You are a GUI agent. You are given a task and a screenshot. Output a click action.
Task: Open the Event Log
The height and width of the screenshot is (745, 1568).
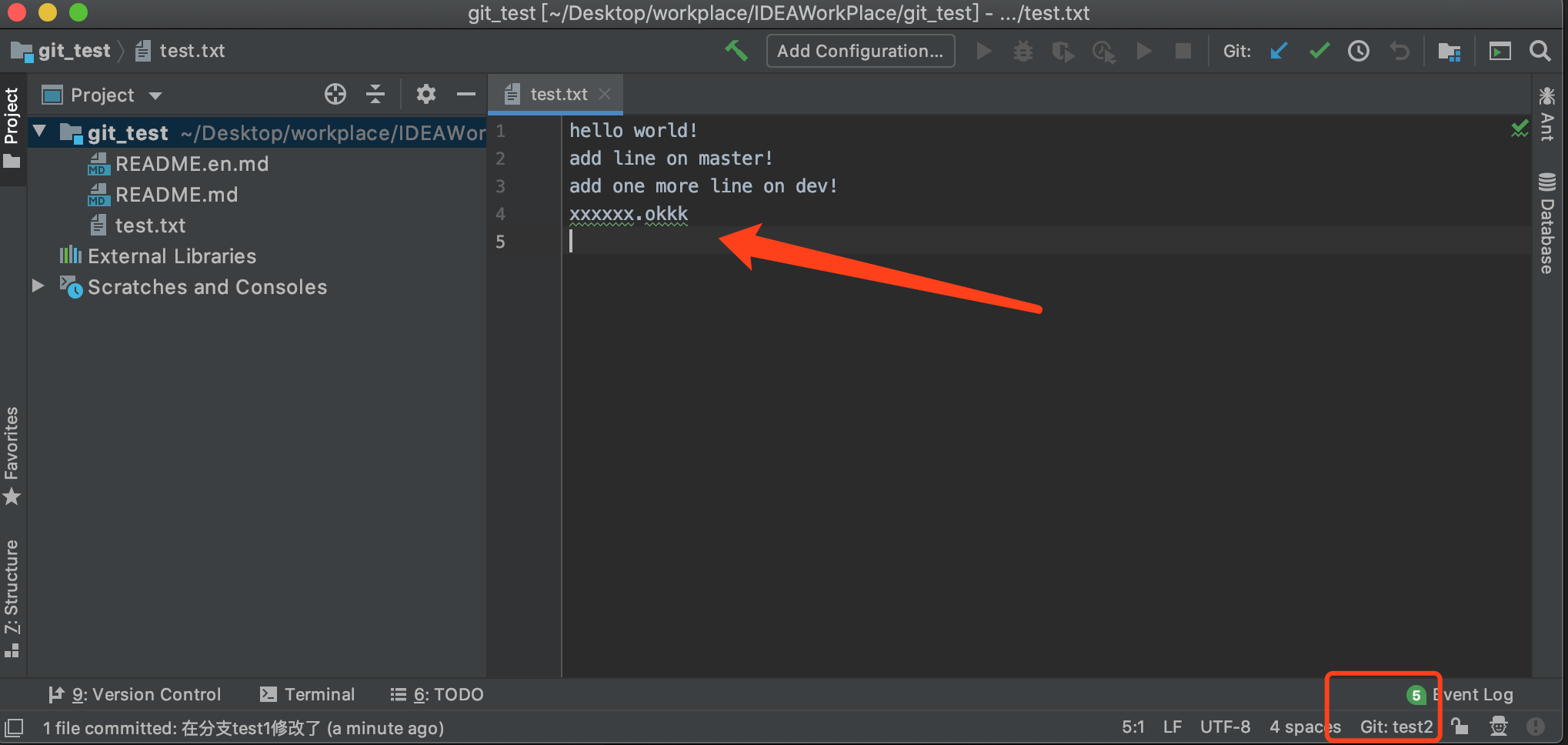pos(1460,694)
